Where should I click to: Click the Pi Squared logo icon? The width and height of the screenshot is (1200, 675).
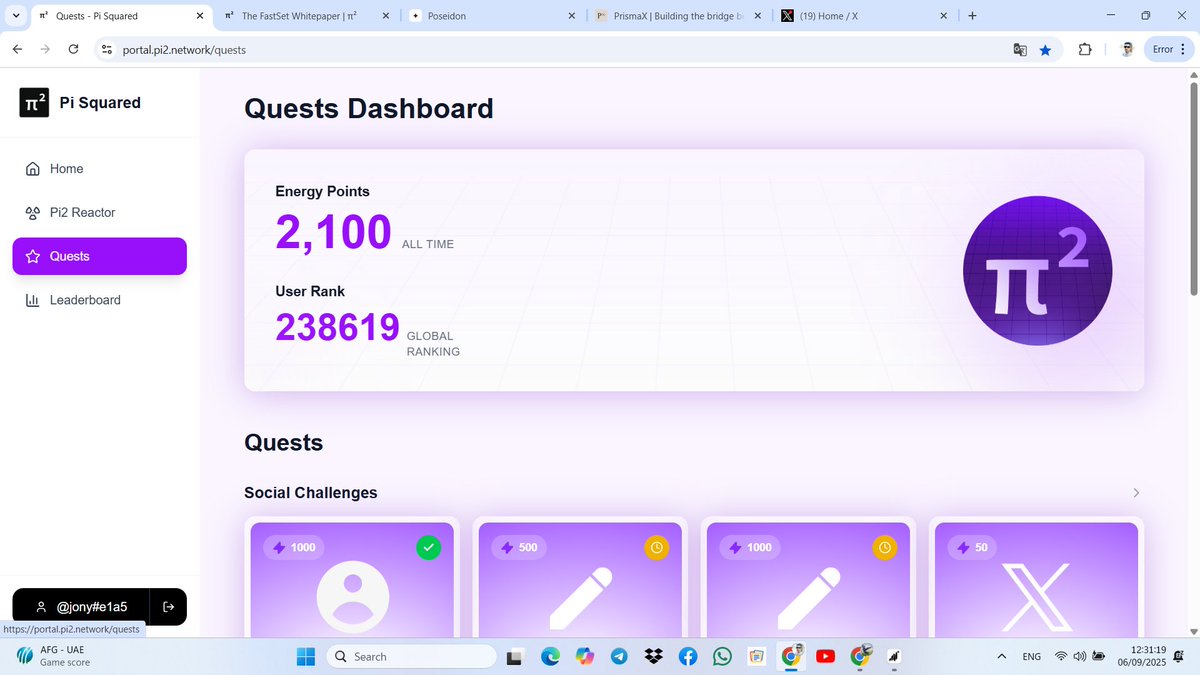[34, 102]
